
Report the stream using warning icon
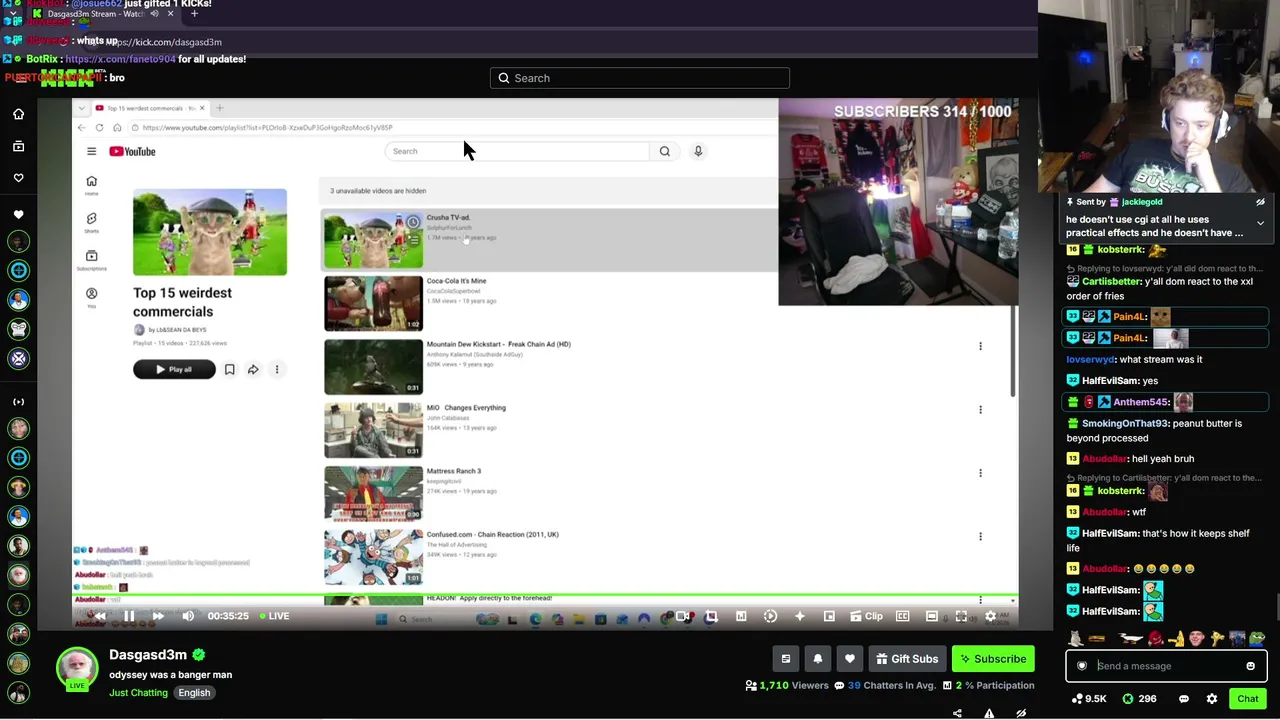coord(989,714)
